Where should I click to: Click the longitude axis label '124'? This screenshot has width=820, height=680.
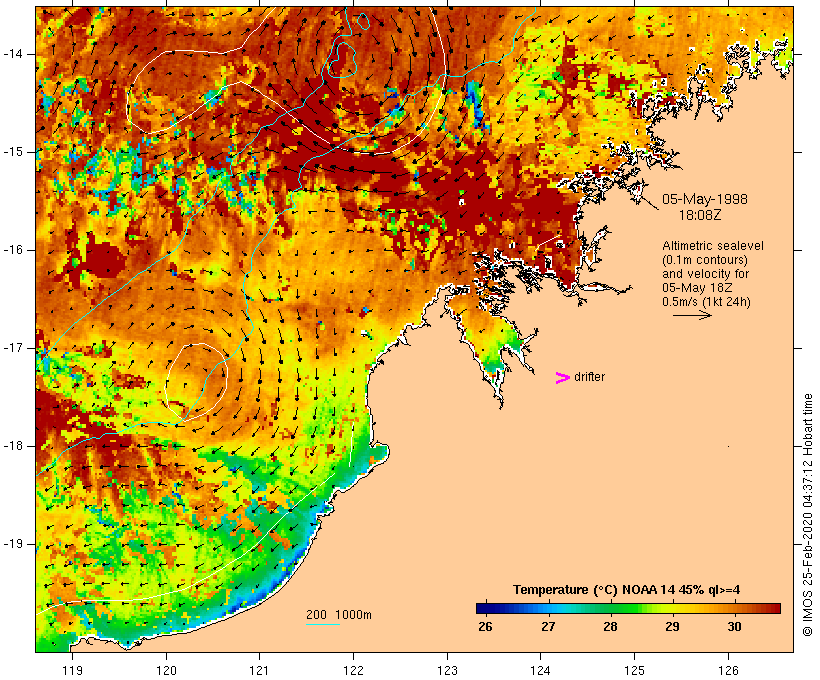pos(541,670)
